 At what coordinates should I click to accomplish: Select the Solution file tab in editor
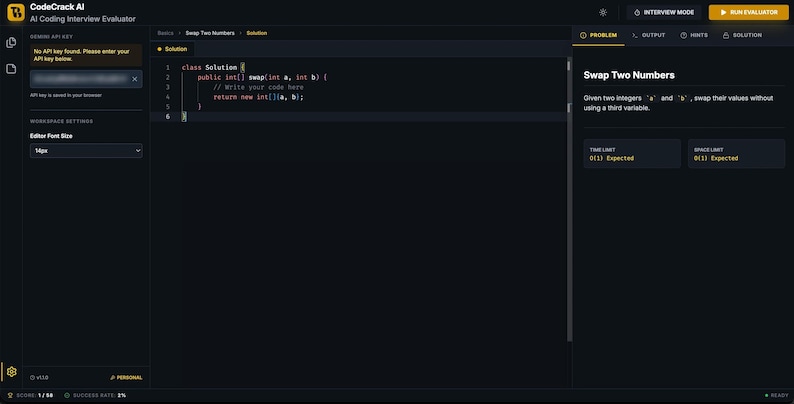click(172, 49)
